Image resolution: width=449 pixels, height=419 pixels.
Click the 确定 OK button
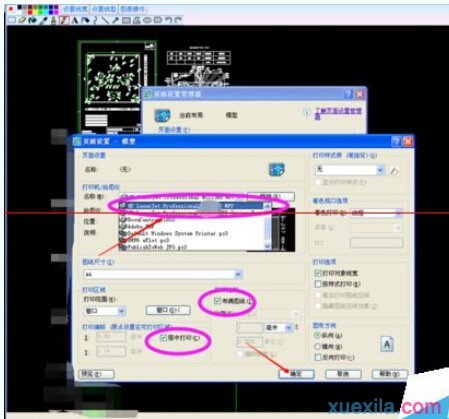296,374
